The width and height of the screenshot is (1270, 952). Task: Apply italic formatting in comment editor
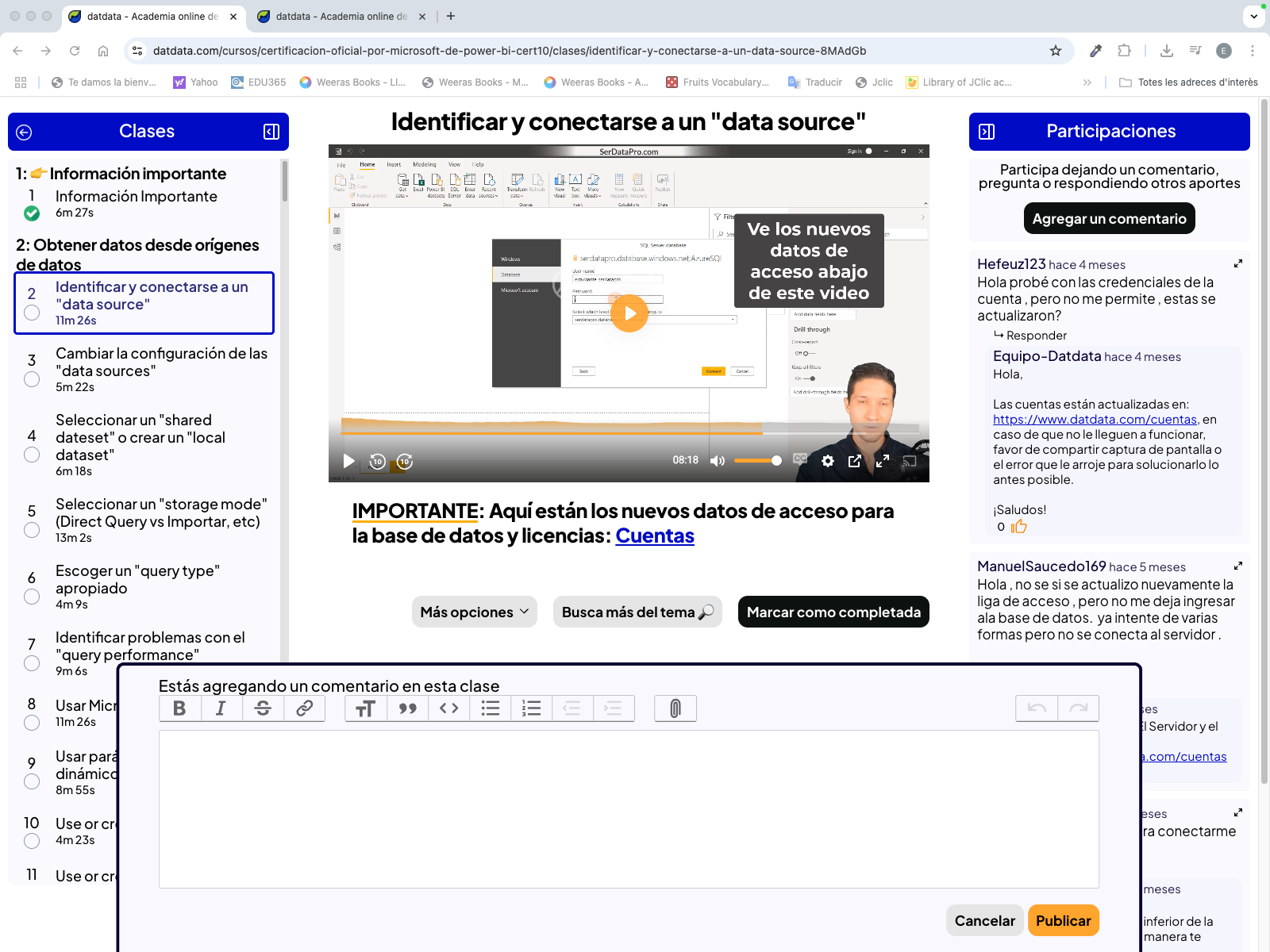tap(221, 708)
